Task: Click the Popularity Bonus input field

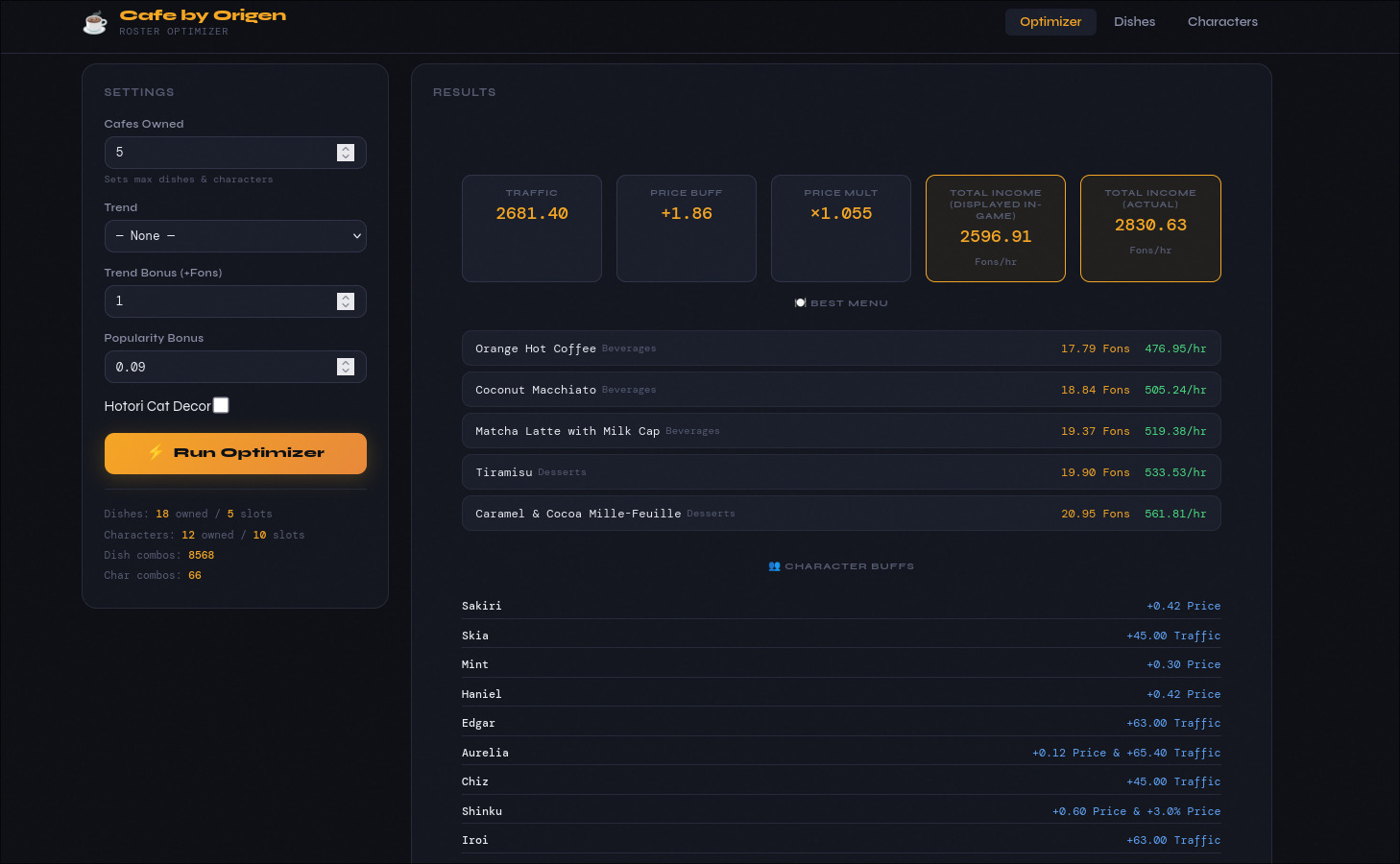Action: (x=235, y=367)
